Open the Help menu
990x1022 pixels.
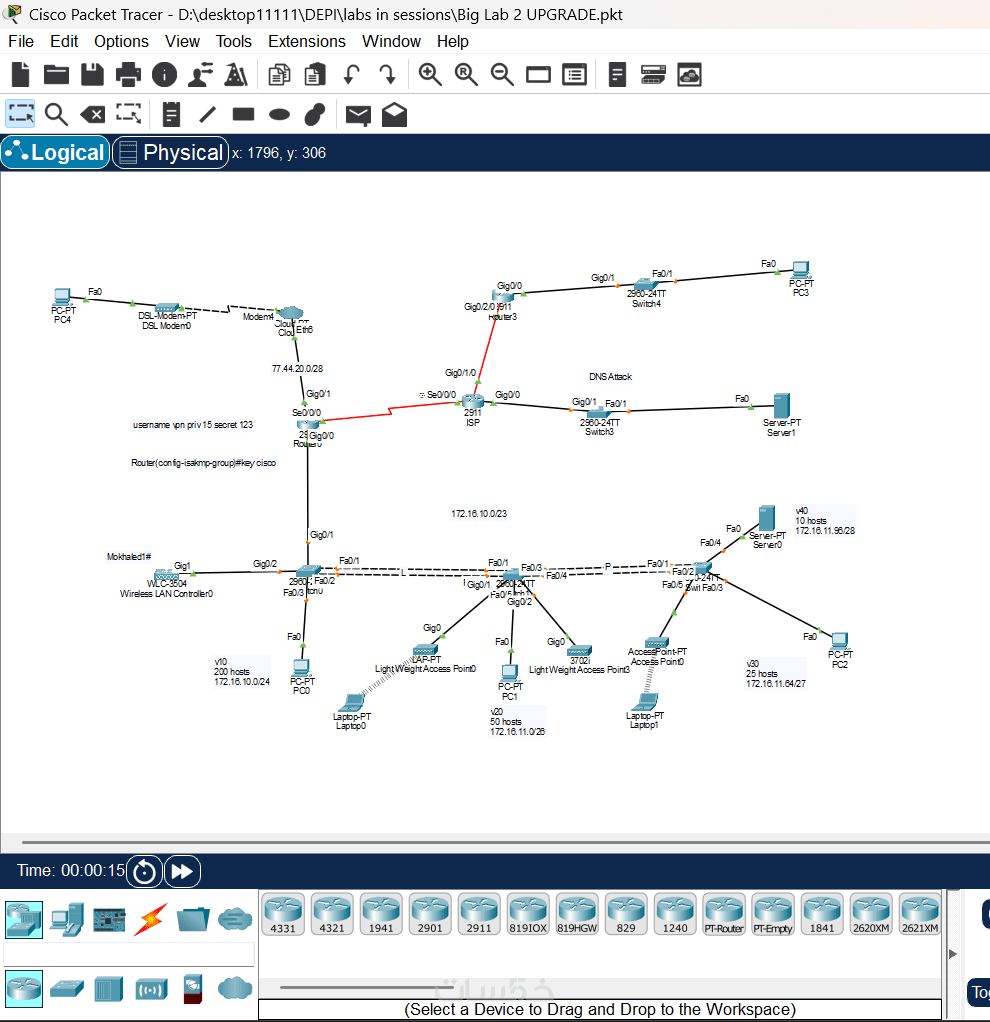[452, 41]
